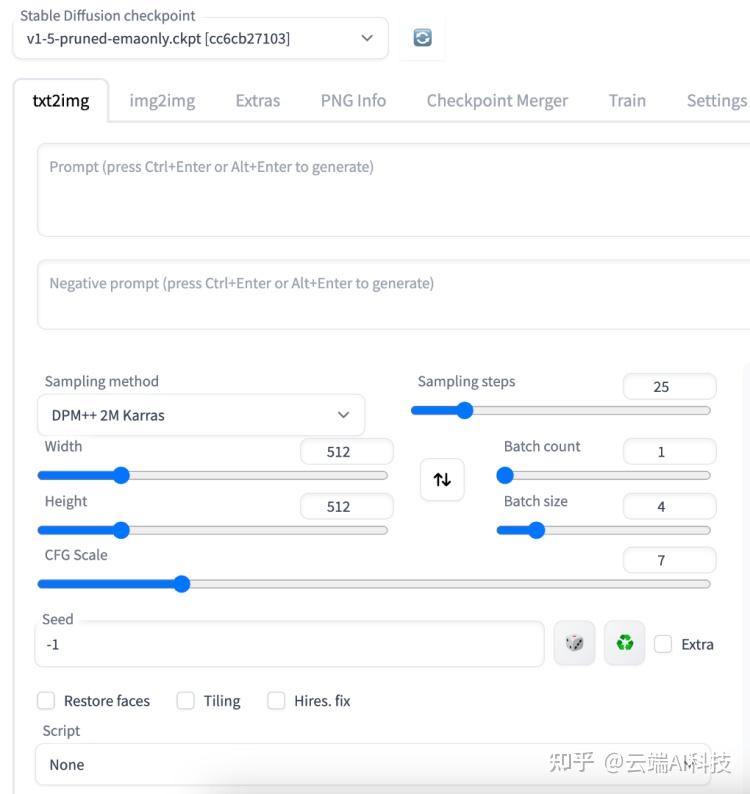Check the Hires. fix option
Screen dimensions: 750x794
276,701
